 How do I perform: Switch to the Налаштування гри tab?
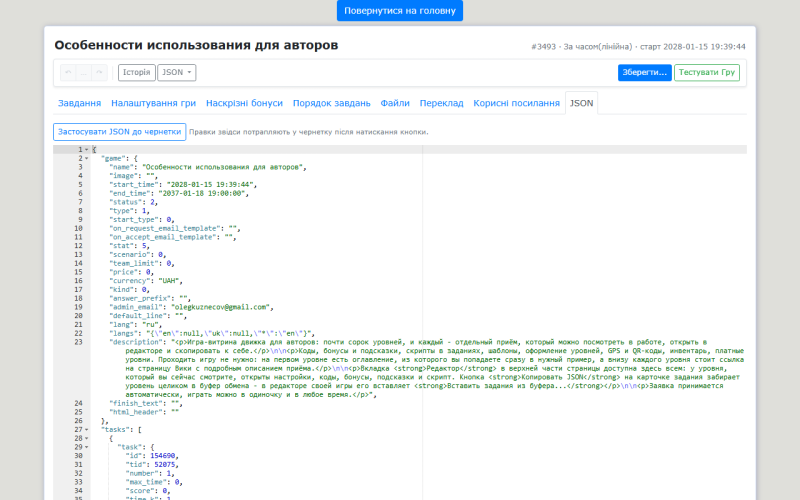(x=154, y=103)
